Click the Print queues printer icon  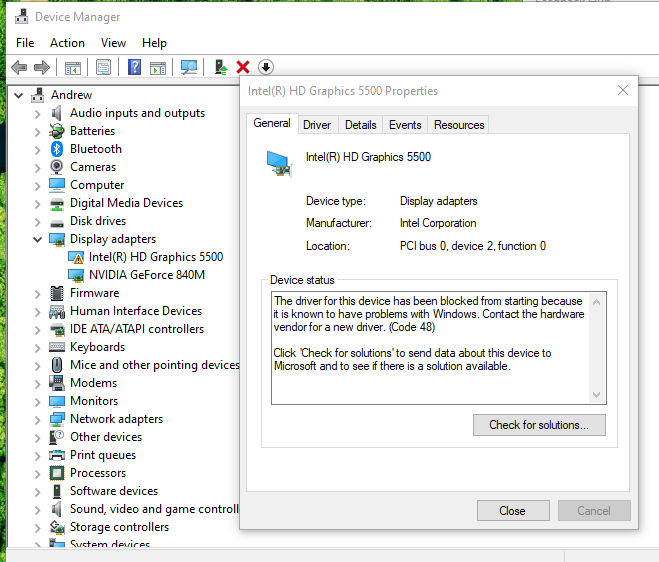(57, 455)
